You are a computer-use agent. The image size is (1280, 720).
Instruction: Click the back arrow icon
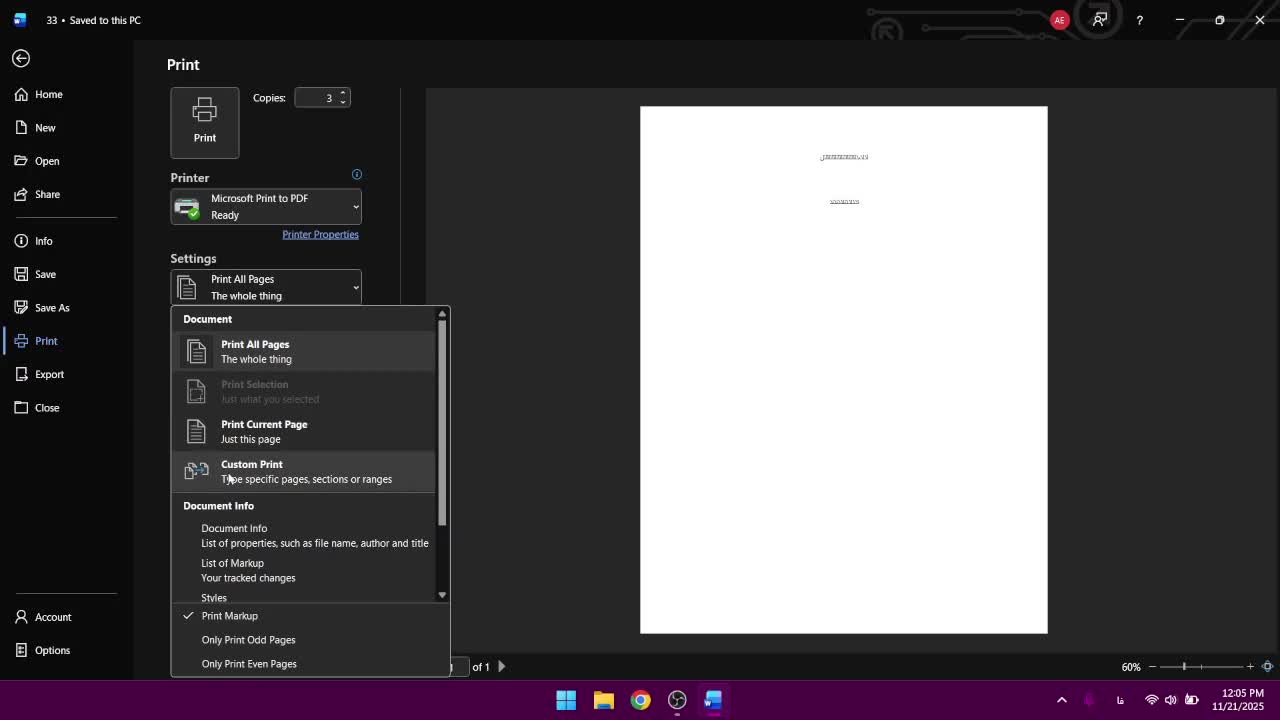pos(21,59)
